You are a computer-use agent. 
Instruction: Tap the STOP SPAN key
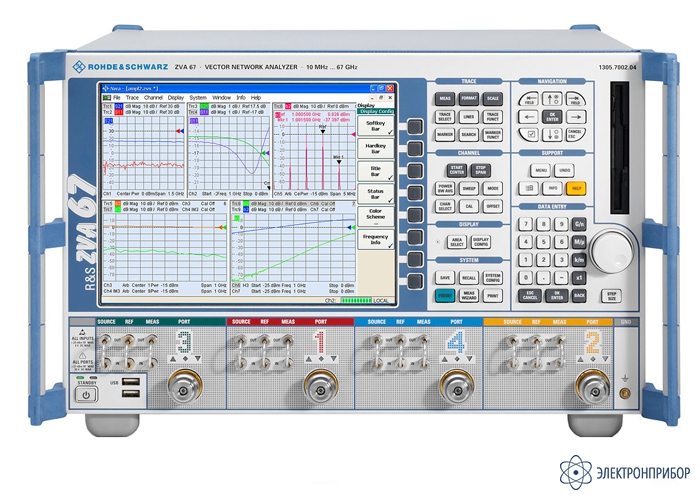481,170
